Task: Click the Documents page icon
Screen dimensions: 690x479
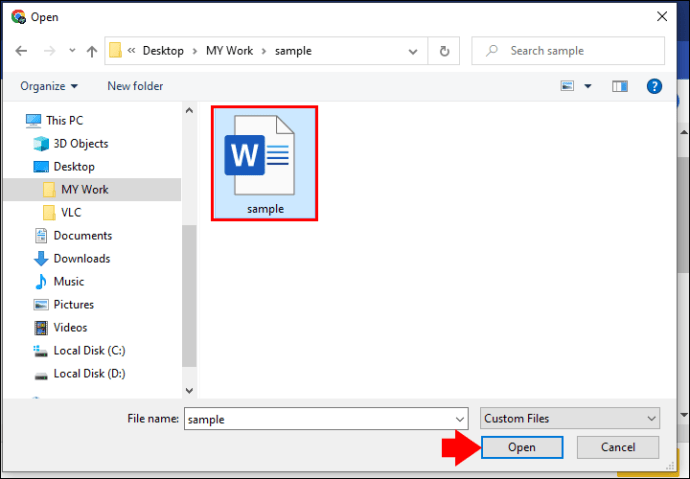Action: (x=41, y=236)
